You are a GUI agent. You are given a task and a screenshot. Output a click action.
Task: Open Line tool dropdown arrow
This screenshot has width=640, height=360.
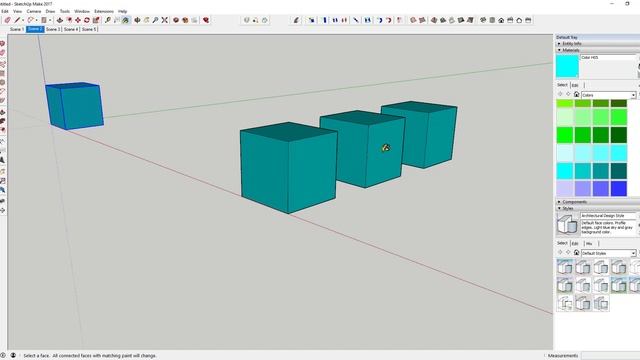22,20
